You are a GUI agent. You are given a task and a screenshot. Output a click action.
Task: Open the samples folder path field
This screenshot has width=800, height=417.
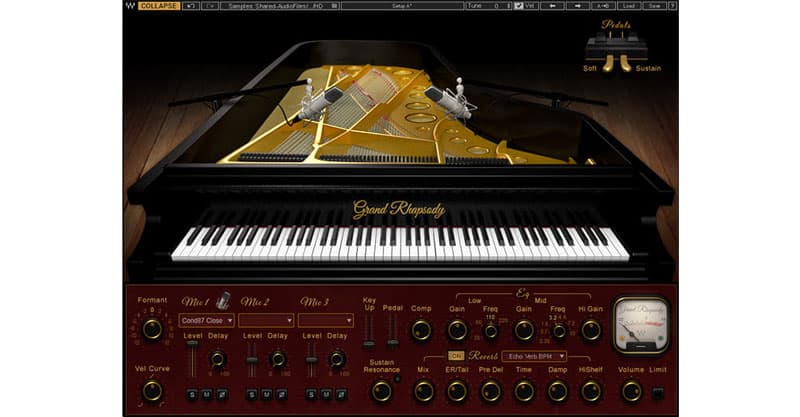click(x=280, y=6)
